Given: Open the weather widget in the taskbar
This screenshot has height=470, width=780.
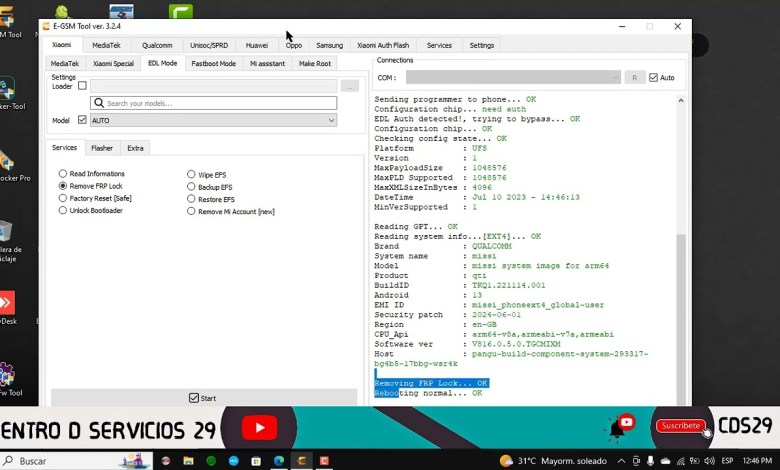Looking at the screenshot, I should [x=540, y=460].
